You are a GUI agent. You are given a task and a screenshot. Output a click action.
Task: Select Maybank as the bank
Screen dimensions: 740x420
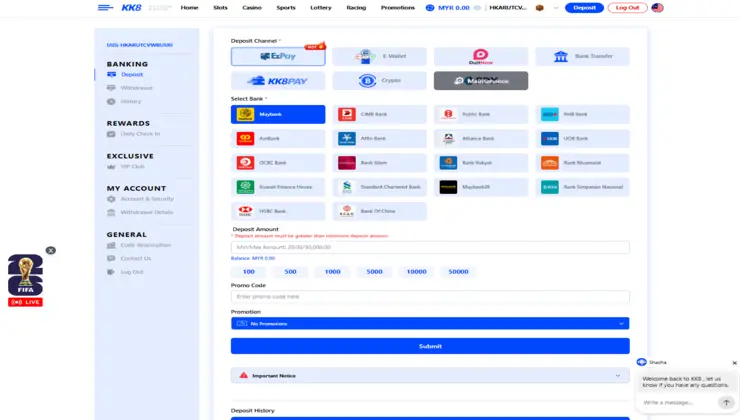pos(278,114)
